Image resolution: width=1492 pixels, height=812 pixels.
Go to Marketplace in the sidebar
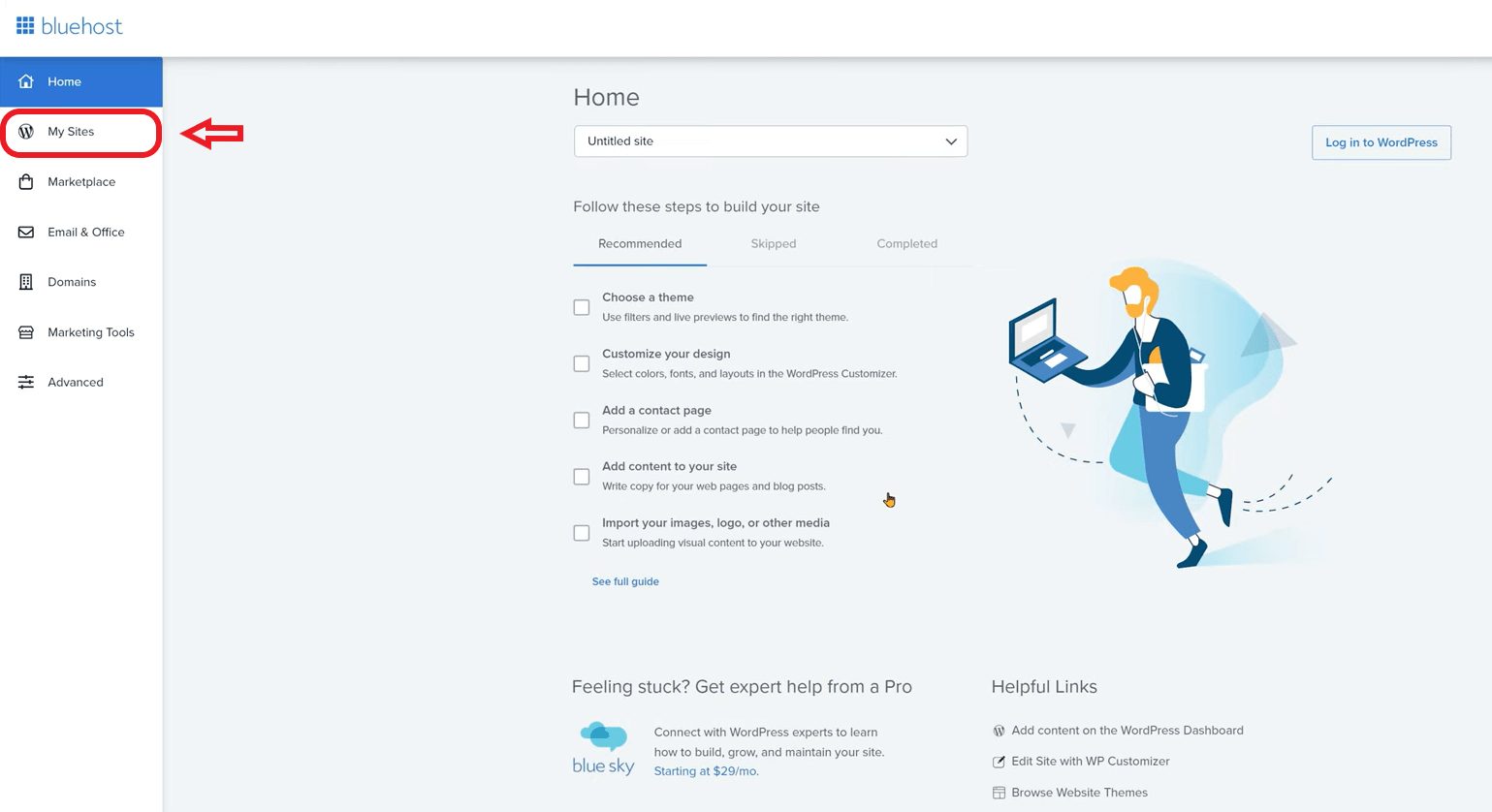tap(81, 182)
